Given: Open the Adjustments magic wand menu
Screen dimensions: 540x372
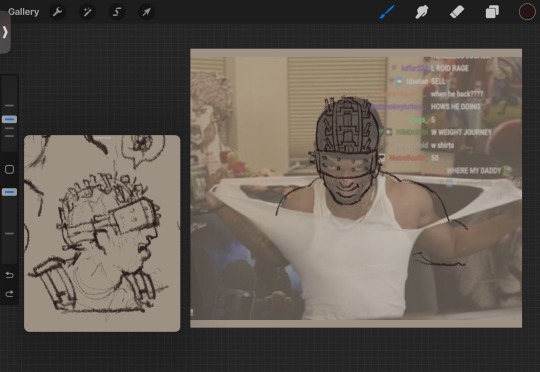Looking at the screenshot, I should point(87,12).
